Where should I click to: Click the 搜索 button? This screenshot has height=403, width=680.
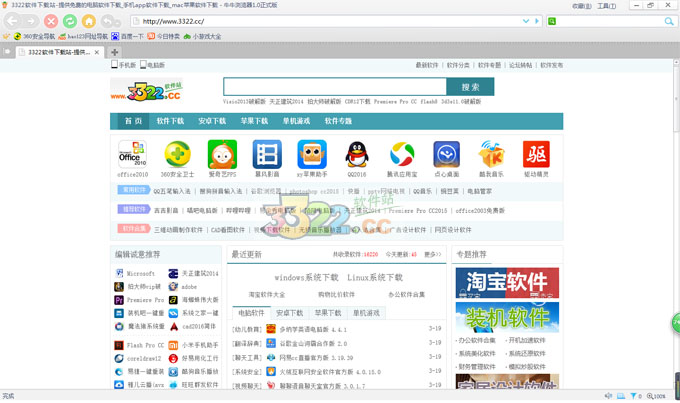coord(470,87)
